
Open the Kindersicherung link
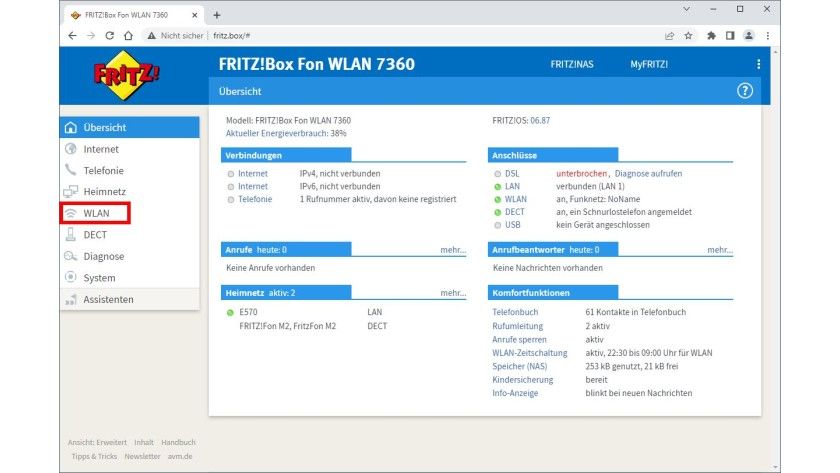pyautogui.click(x=523, y=380)
